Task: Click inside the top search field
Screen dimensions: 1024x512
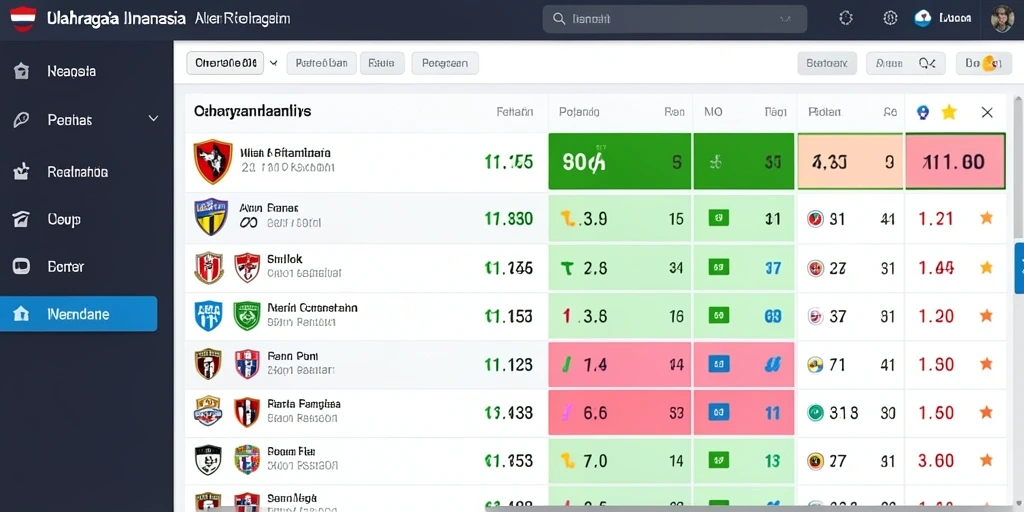Action: click(675, 19)
